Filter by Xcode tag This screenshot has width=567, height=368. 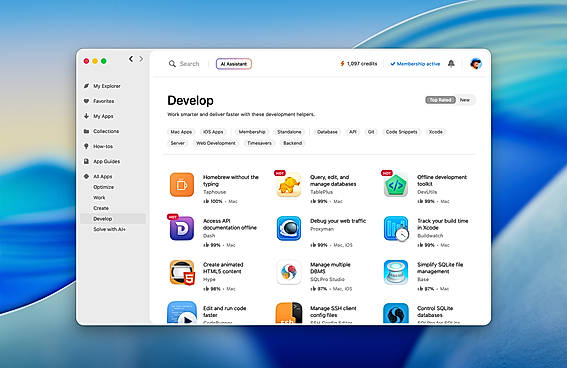tap(436, 132)
